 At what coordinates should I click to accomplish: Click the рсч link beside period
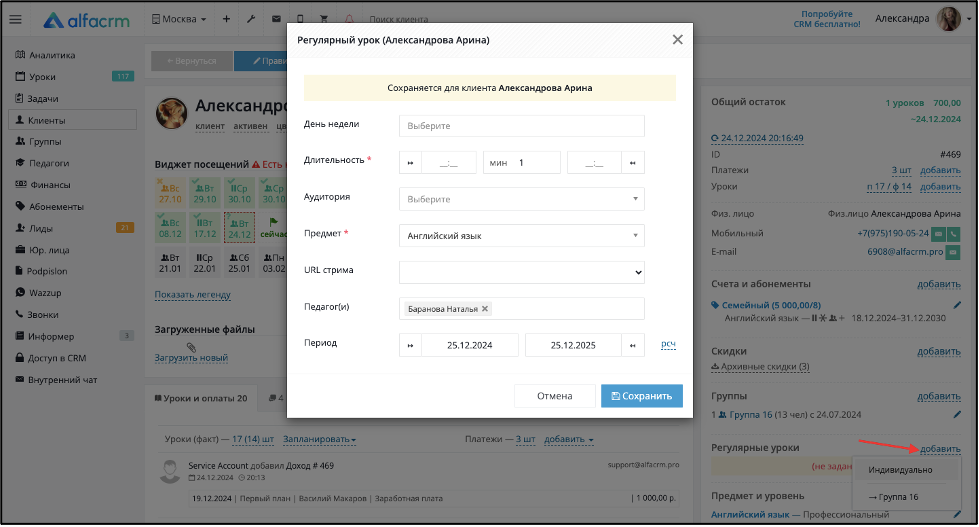pos(668,344)
